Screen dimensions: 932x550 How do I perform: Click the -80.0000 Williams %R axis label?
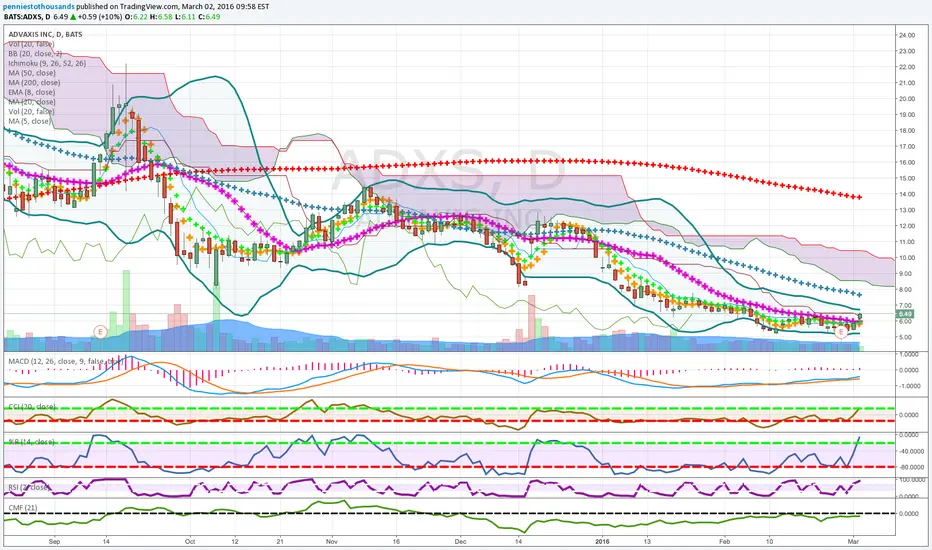tap(911, 467)
